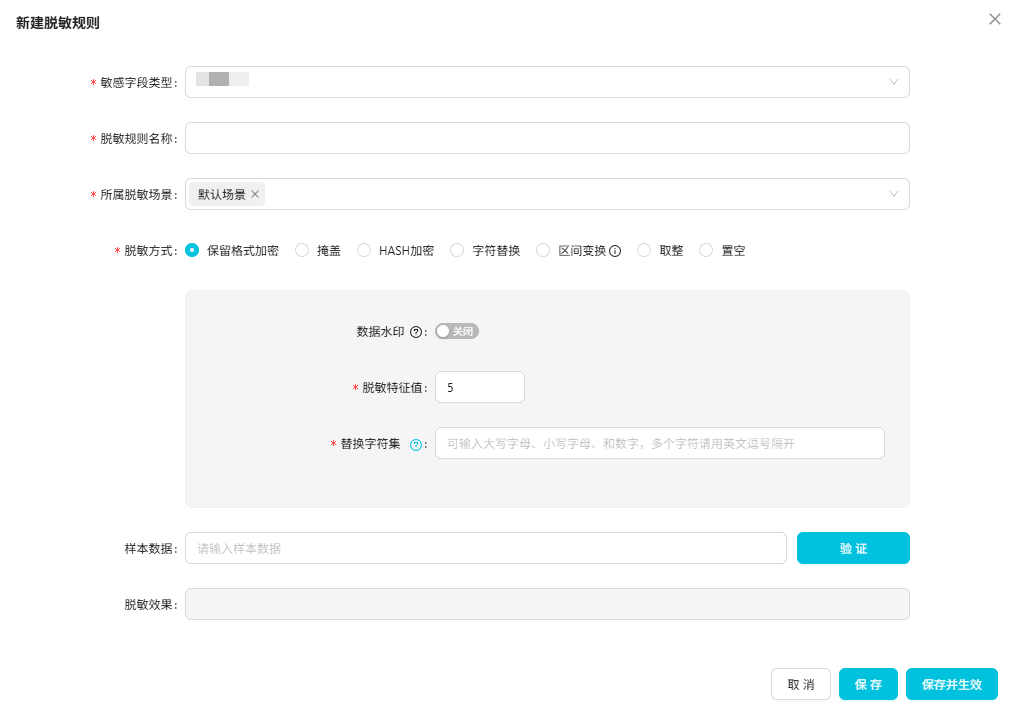
Task: Choose the 字符替换 radio option
Action: pos(457,250)
